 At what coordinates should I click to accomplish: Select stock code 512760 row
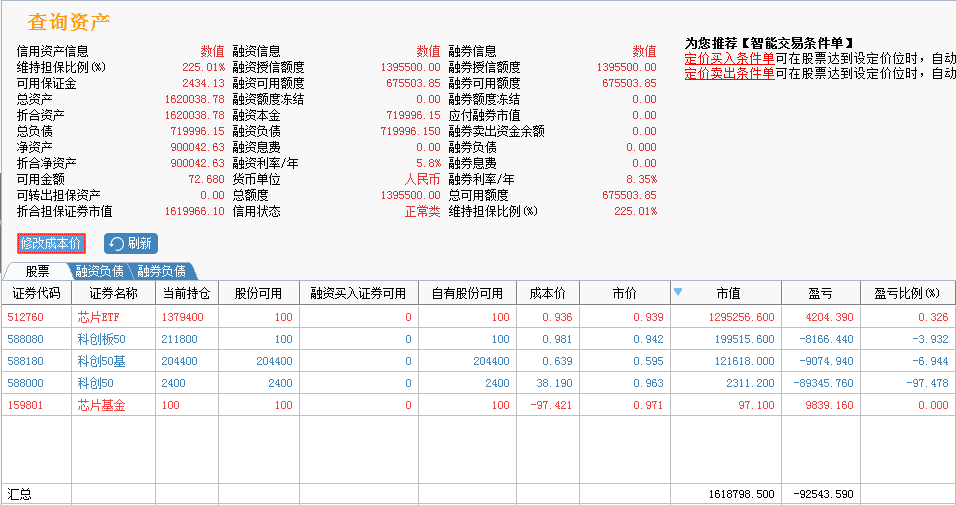pyautogui.click(x=478, y=317)
